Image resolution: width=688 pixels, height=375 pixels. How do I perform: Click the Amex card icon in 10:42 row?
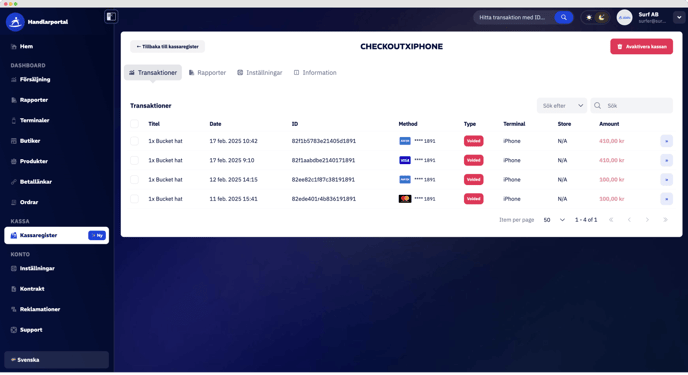[x=405, y=141]
